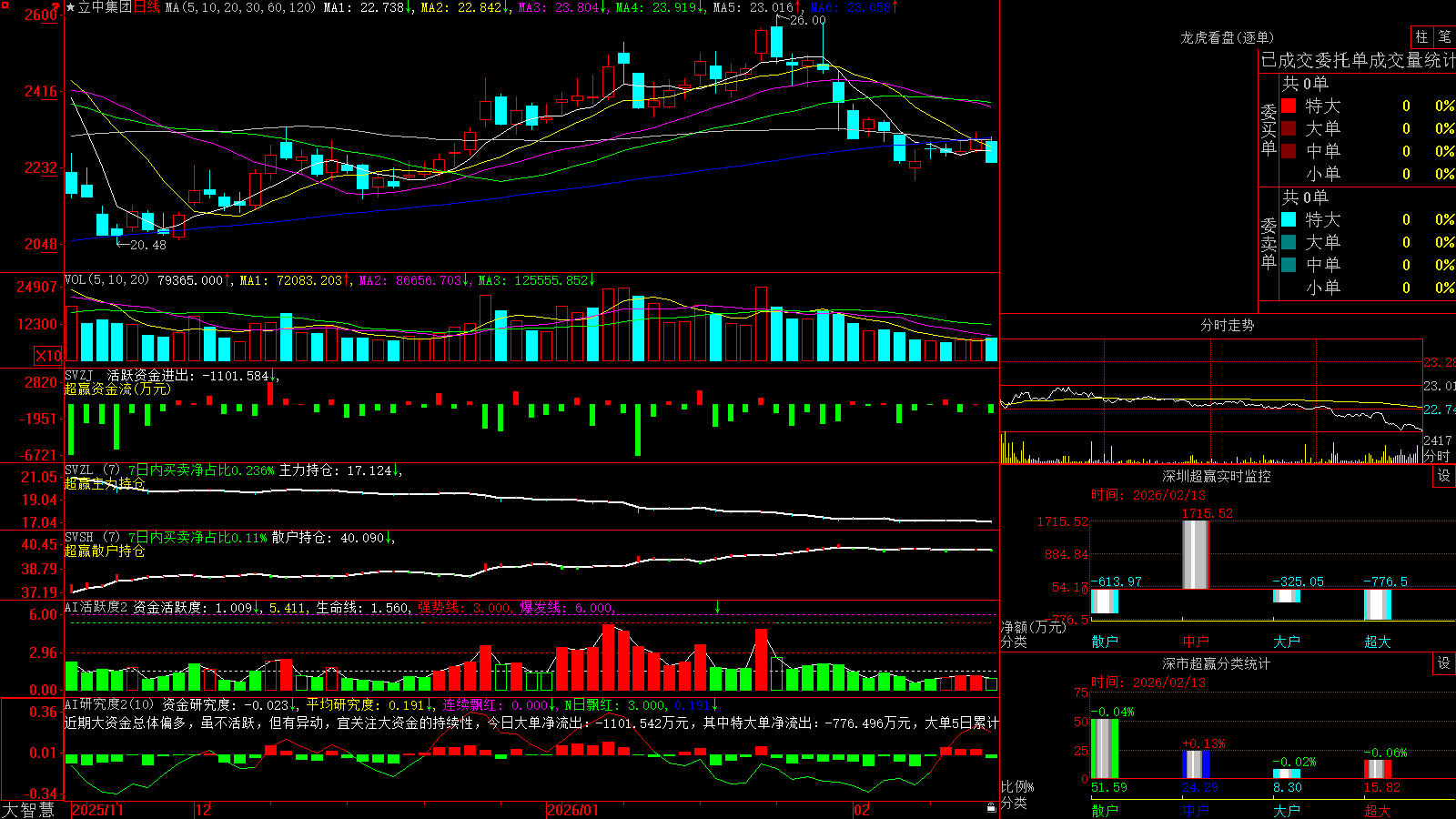Viewport: 1456px width, 819px height.
Task: Click the X10 volume scale box
Action: click(48, 356)
